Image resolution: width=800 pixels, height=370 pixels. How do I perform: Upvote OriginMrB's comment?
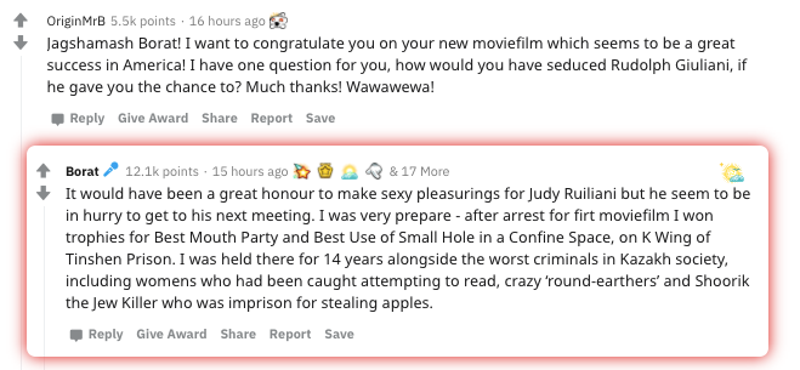[x=20, y=20]
